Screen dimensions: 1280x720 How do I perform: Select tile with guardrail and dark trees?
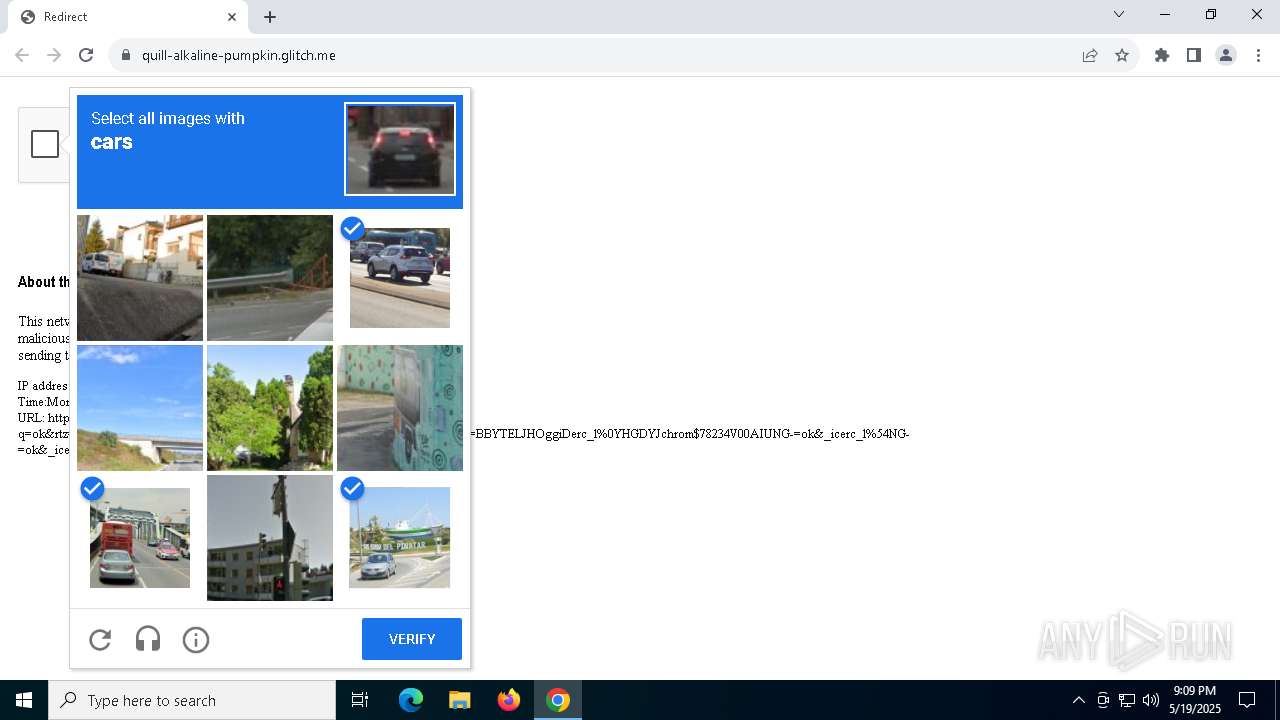tap(270, 278)
